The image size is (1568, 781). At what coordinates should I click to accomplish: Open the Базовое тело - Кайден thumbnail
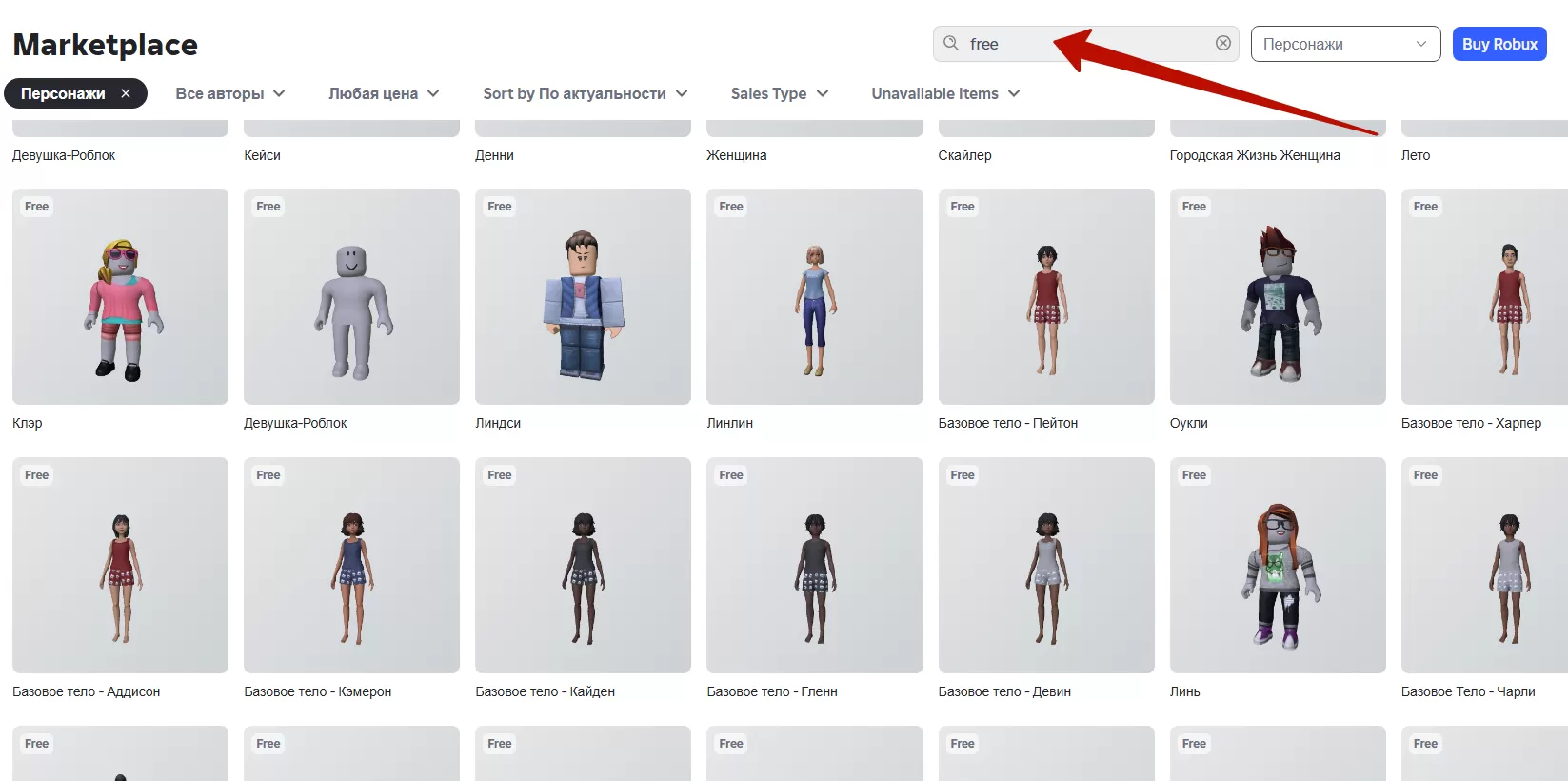[583, 565]
